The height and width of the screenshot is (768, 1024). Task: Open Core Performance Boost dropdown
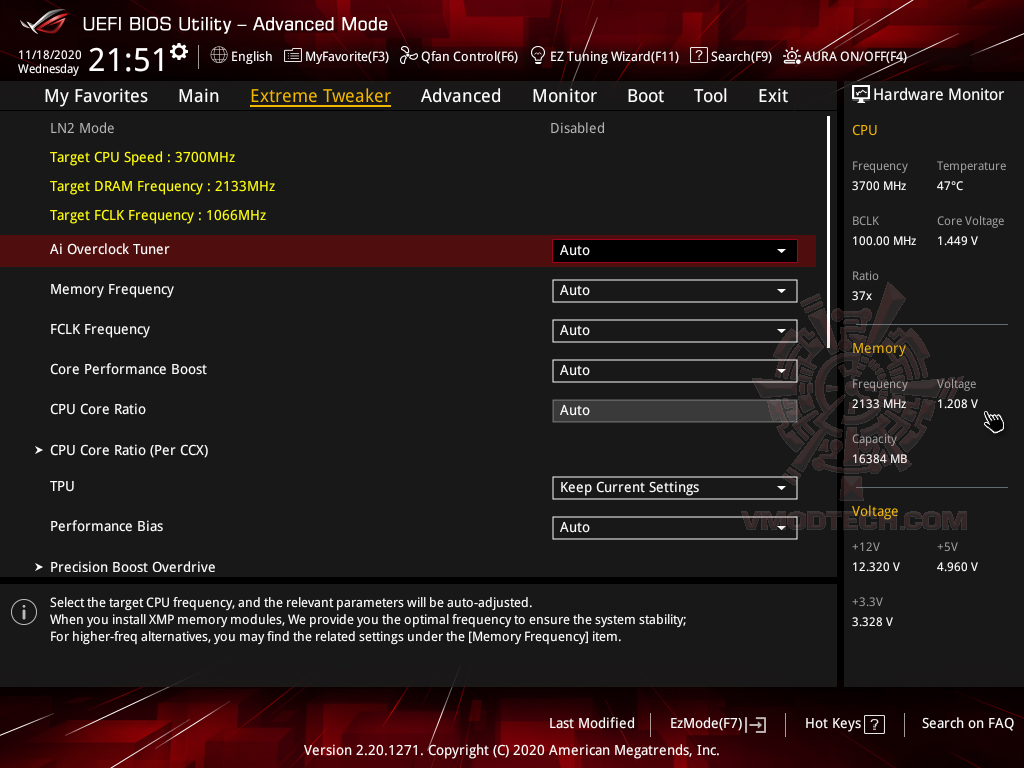[x=675, y=370]
